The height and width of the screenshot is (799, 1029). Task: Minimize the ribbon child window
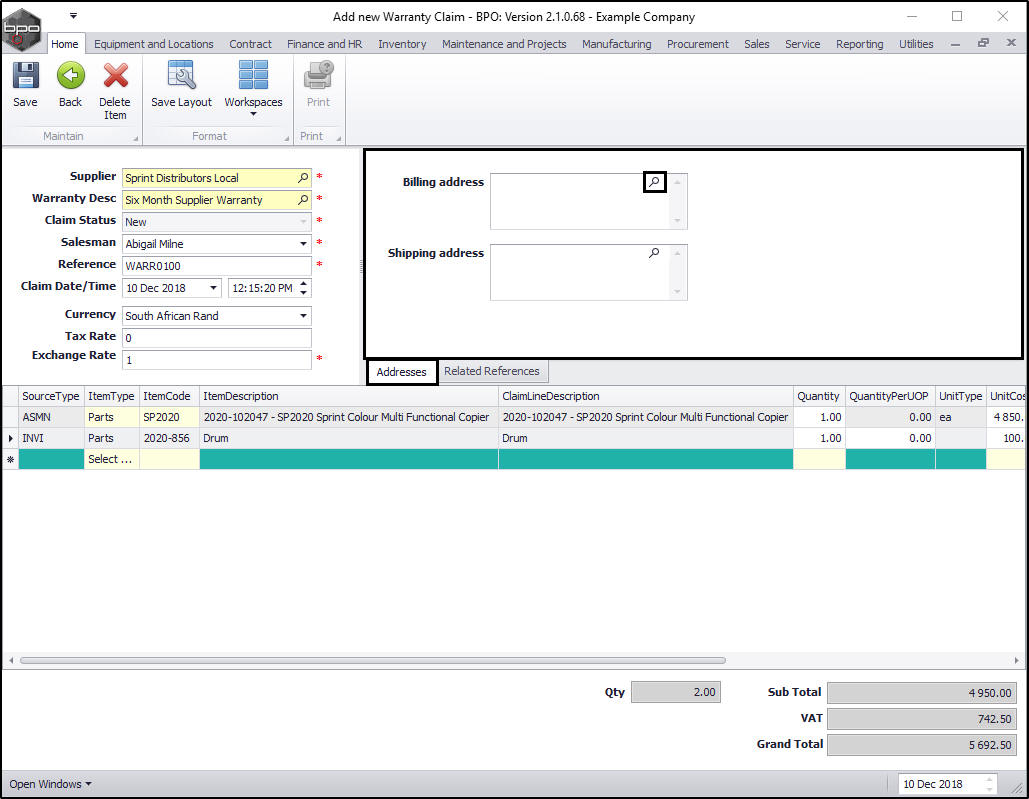tap(956, 44)
